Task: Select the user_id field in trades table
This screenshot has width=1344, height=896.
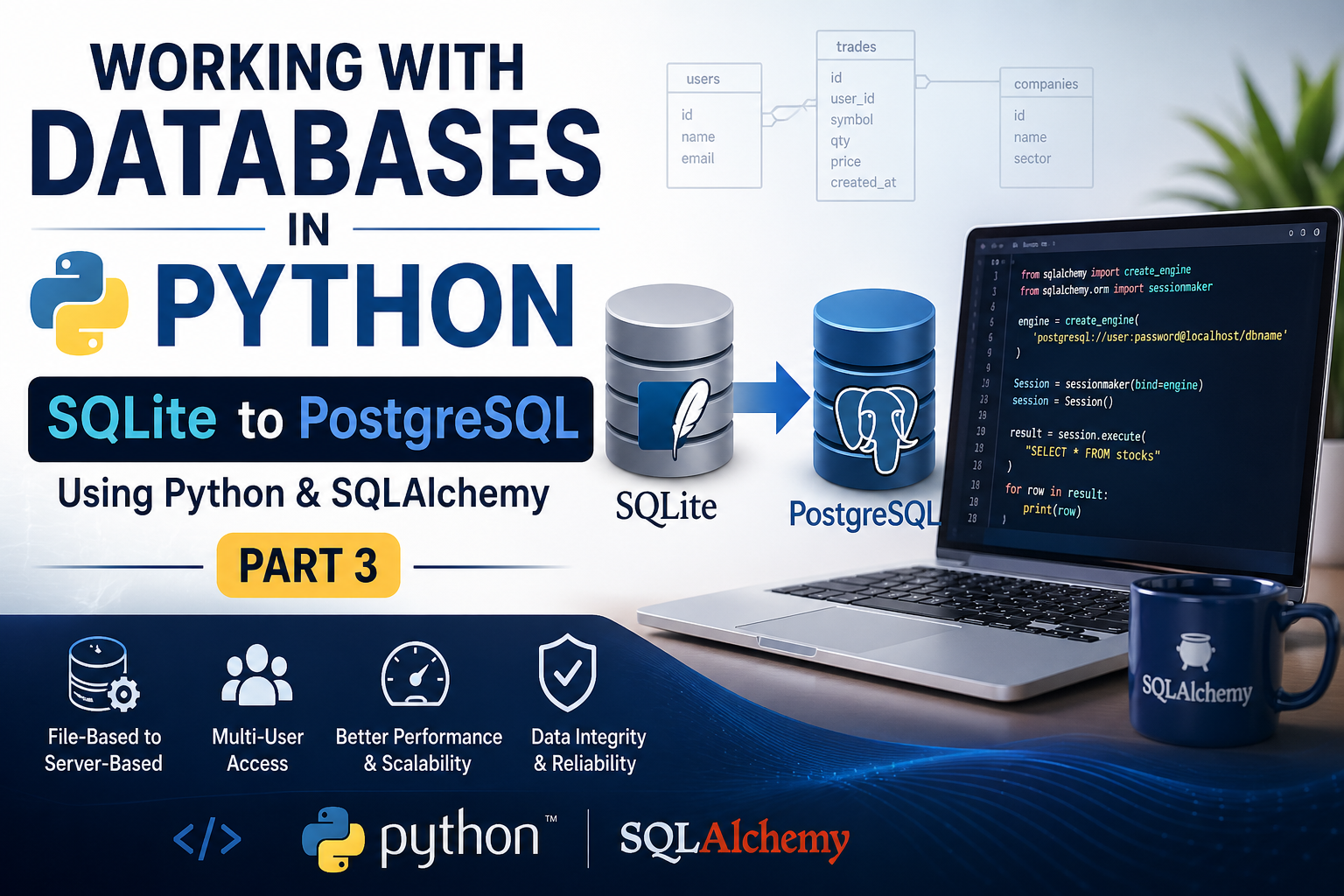Action: (x=852, y=99)
